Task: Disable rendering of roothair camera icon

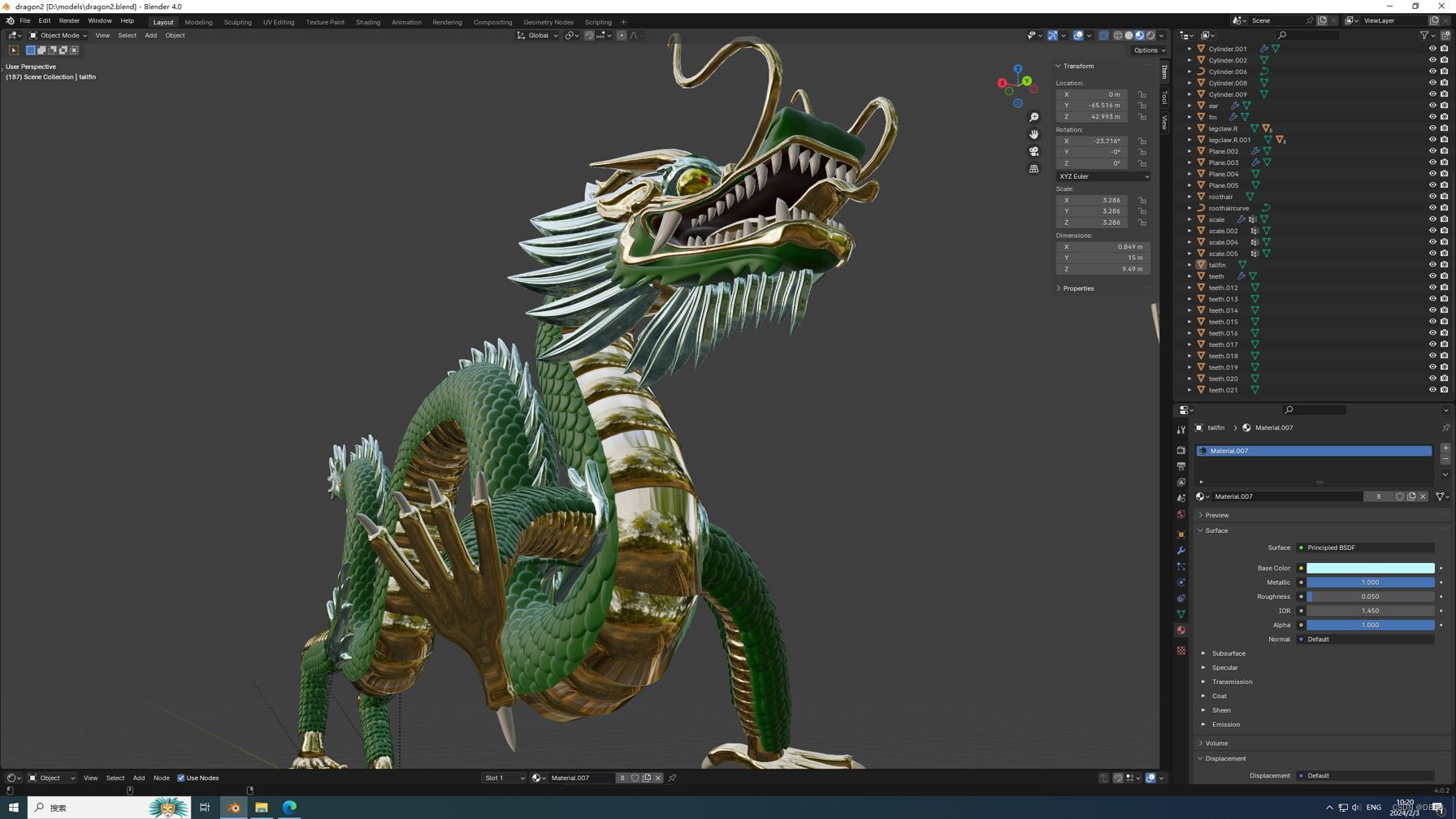Action: tap(1444, 197)
